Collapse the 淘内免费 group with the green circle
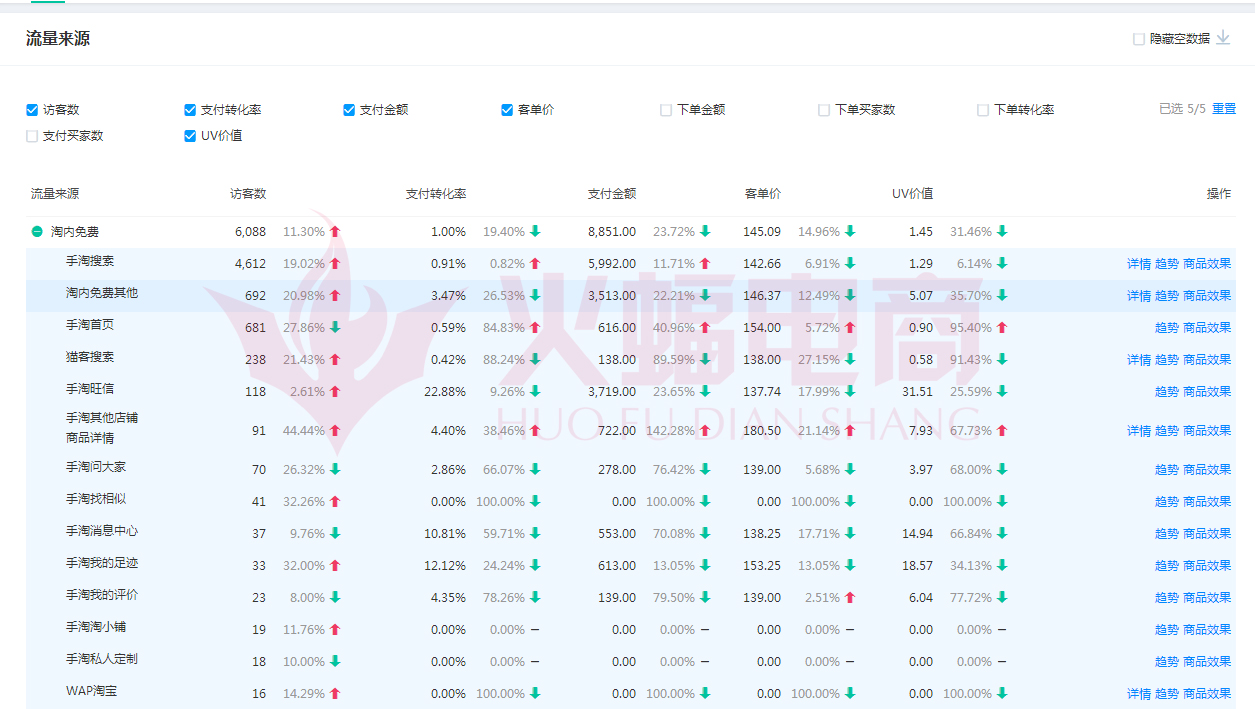The height and width of the screenshot is (709, 1255). point(37,232)
